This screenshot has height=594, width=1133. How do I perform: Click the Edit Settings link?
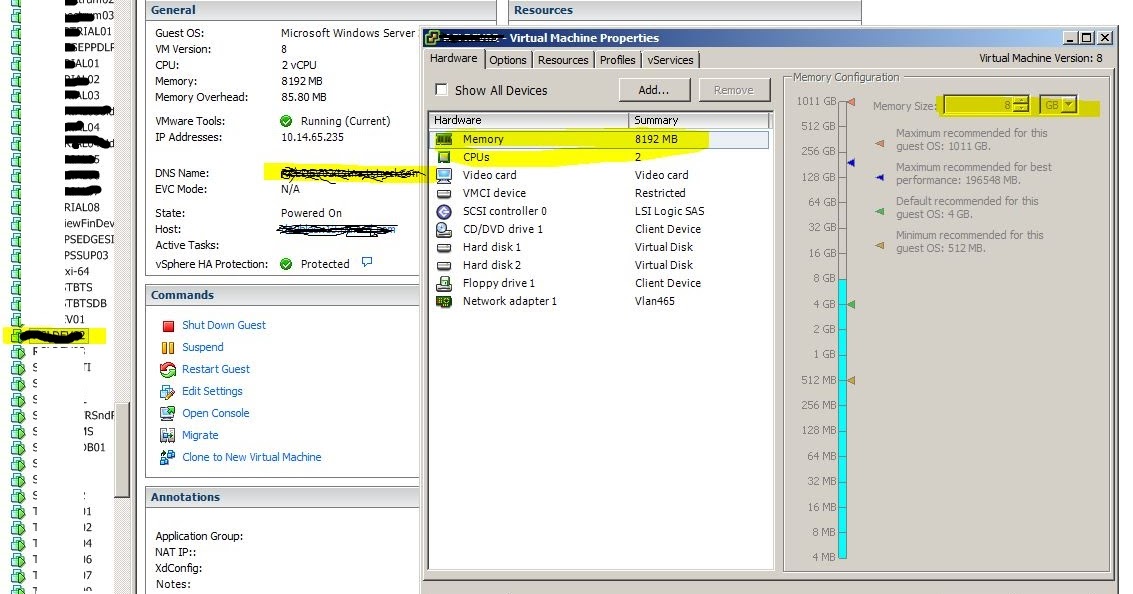click(x=212, y=391)
